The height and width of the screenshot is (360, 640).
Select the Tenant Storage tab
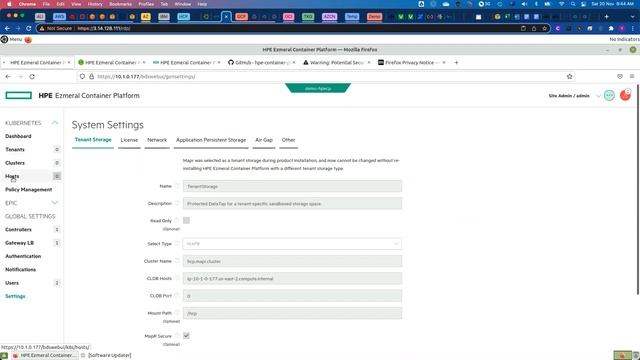[93, 140]
